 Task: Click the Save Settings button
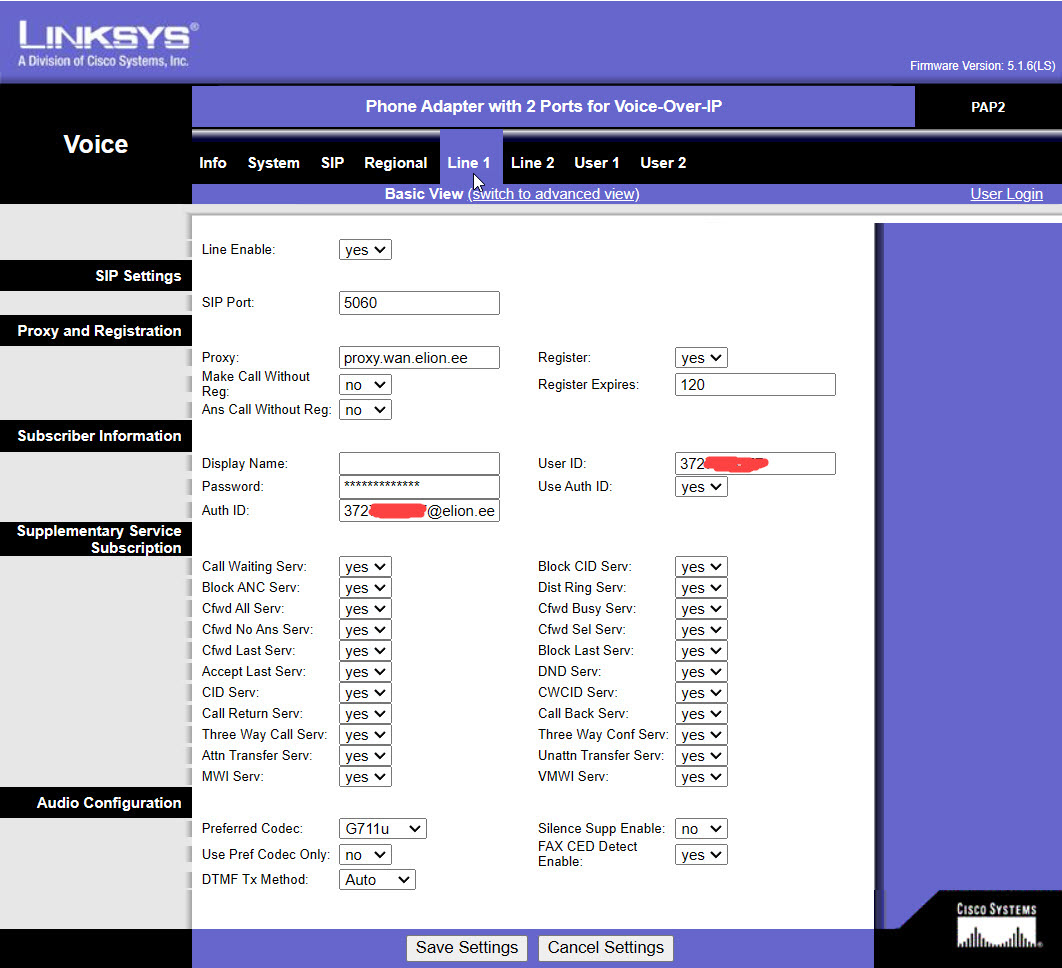[x=467, y=948]
